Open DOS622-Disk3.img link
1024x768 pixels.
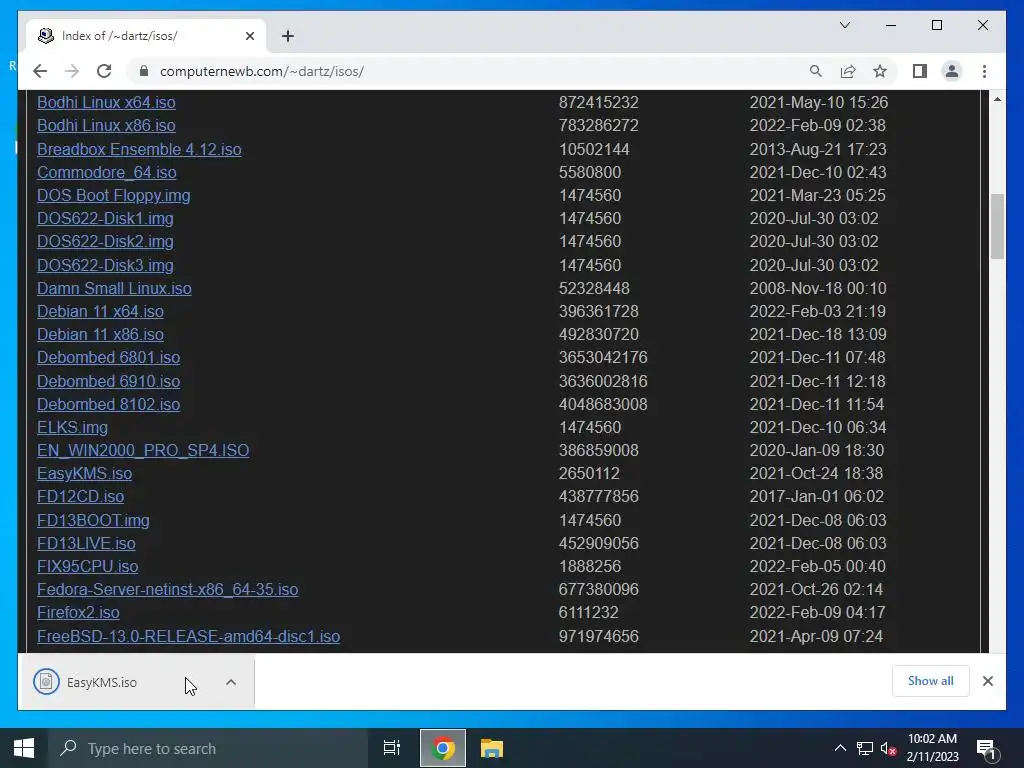[x=105, y=265]
